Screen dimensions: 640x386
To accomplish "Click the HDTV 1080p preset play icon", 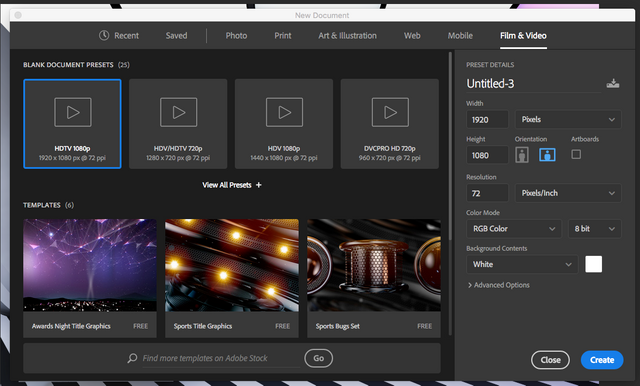I will click(x=73, y=112).
